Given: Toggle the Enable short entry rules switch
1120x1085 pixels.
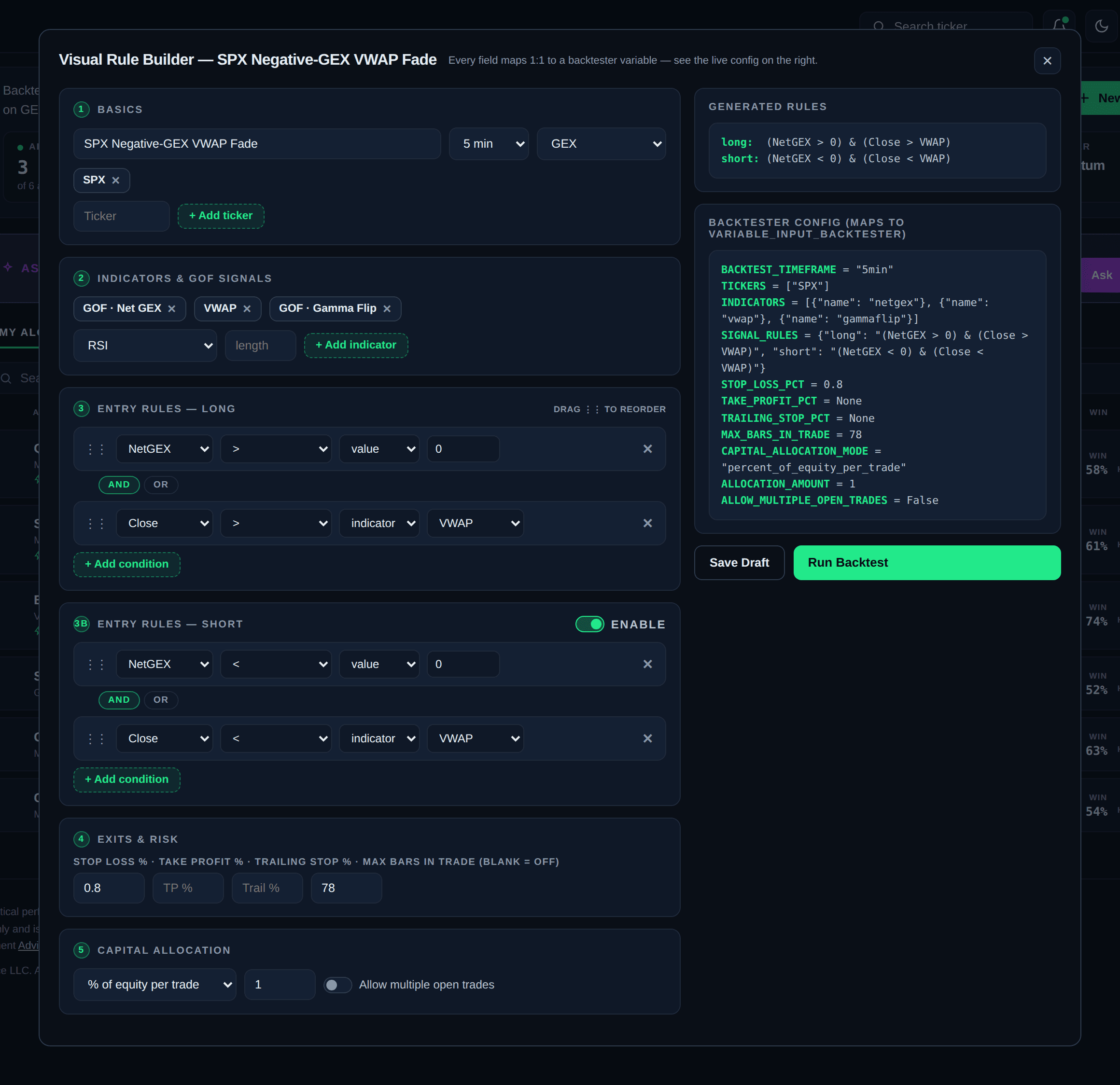Looking at the screenshot, I should [x=590, y=624].
